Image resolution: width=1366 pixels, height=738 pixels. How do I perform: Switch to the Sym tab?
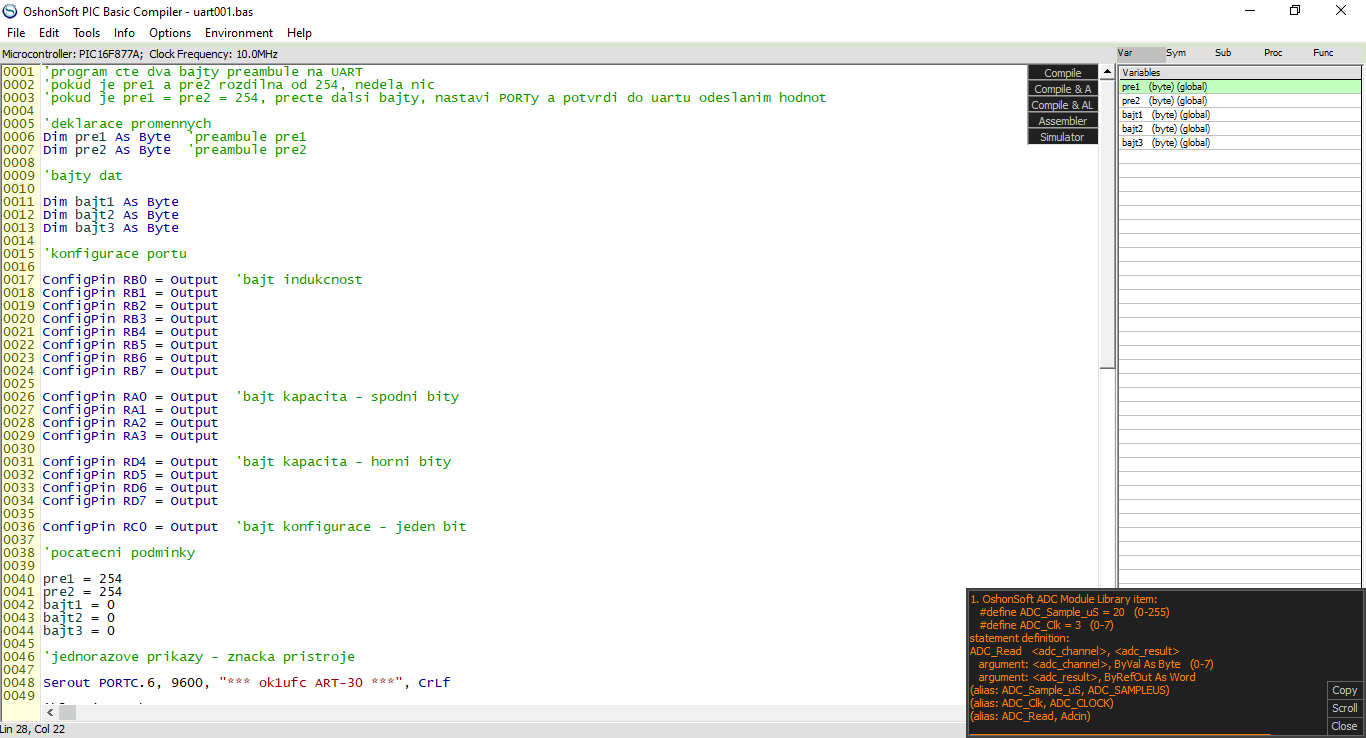[x=1175, y=53]
